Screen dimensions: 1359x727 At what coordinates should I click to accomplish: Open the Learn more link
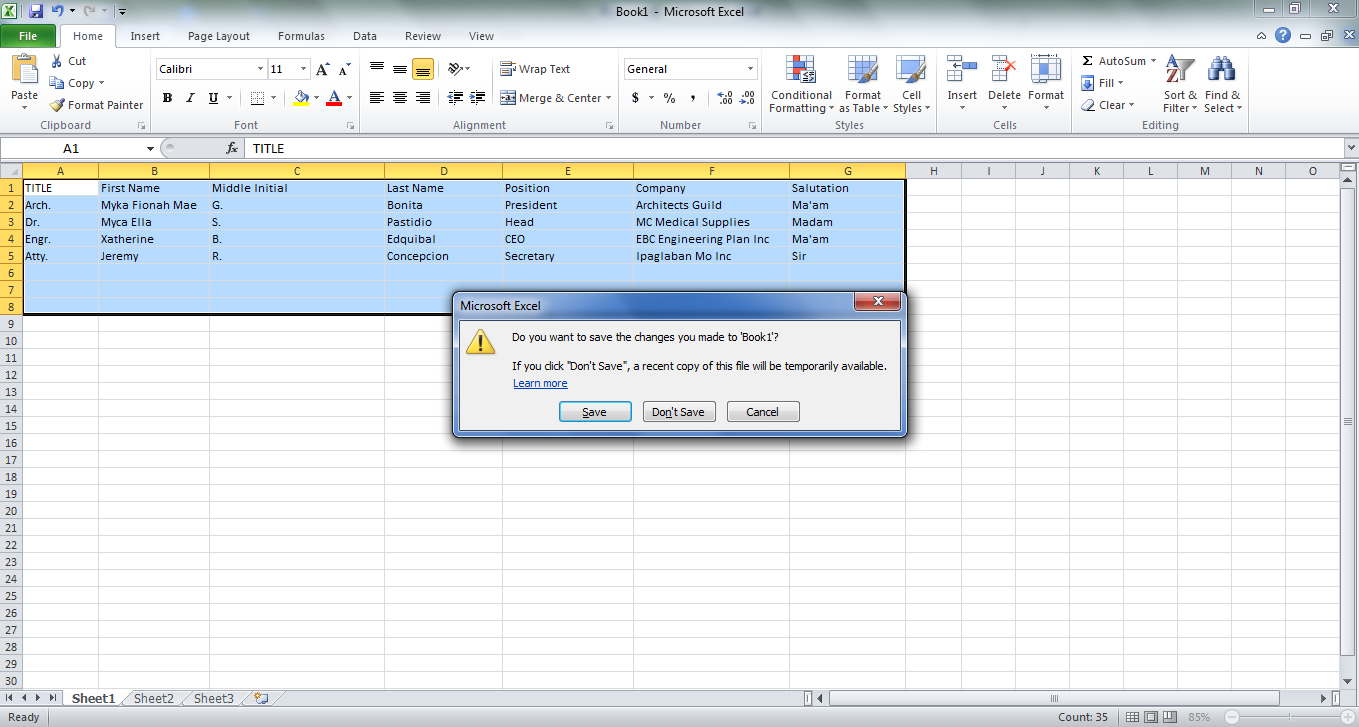tap(540, 383)
